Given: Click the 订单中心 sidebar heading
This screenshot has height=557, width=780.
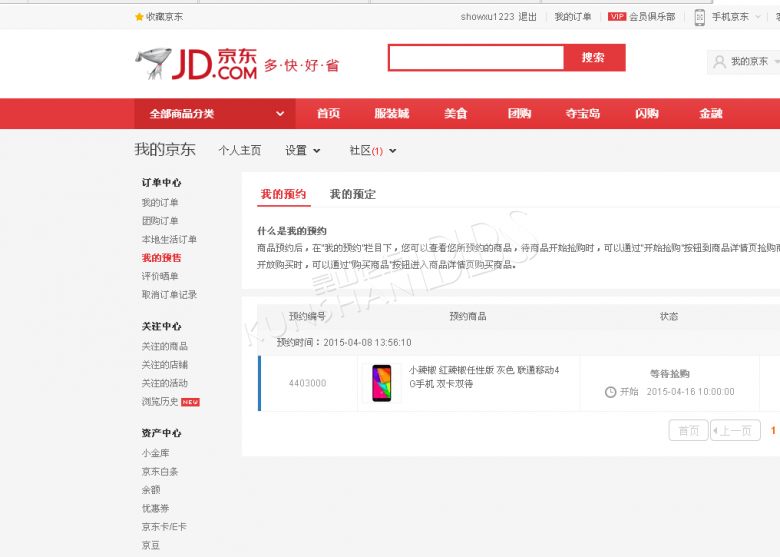Looking at the screenshot, I should pos(162,183).
